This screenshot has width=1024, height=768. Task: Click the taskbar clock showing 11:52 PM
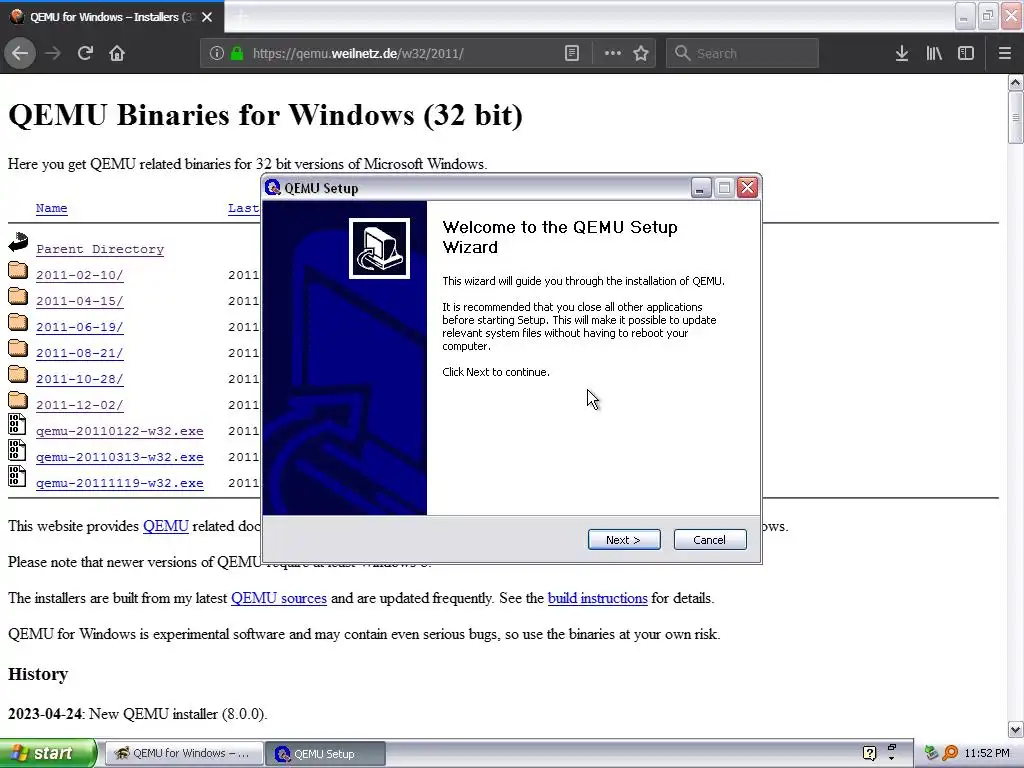[x=987, y=754]
